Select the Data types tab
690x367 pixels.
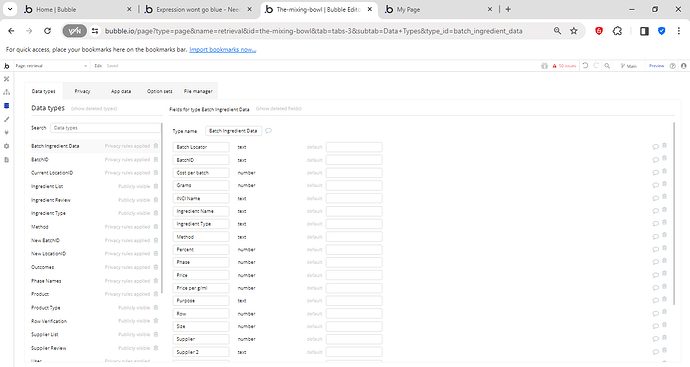click(44, 91)
